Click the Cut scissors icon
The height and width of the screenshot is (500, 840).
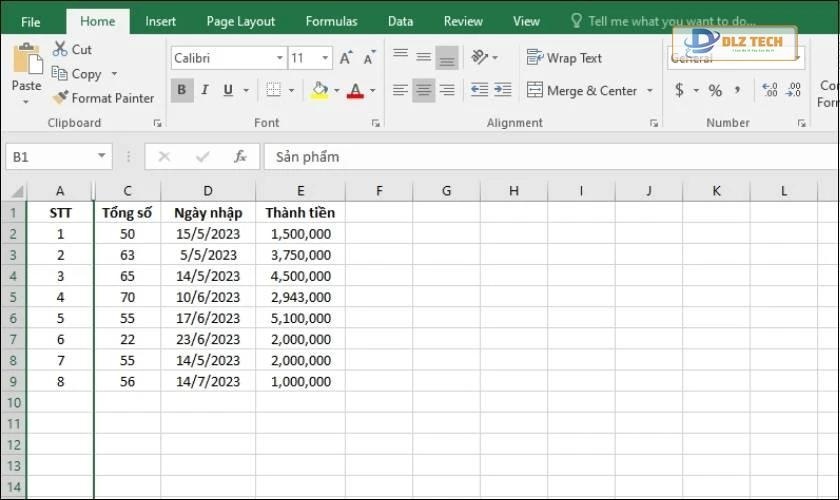[x=60, y=49]
